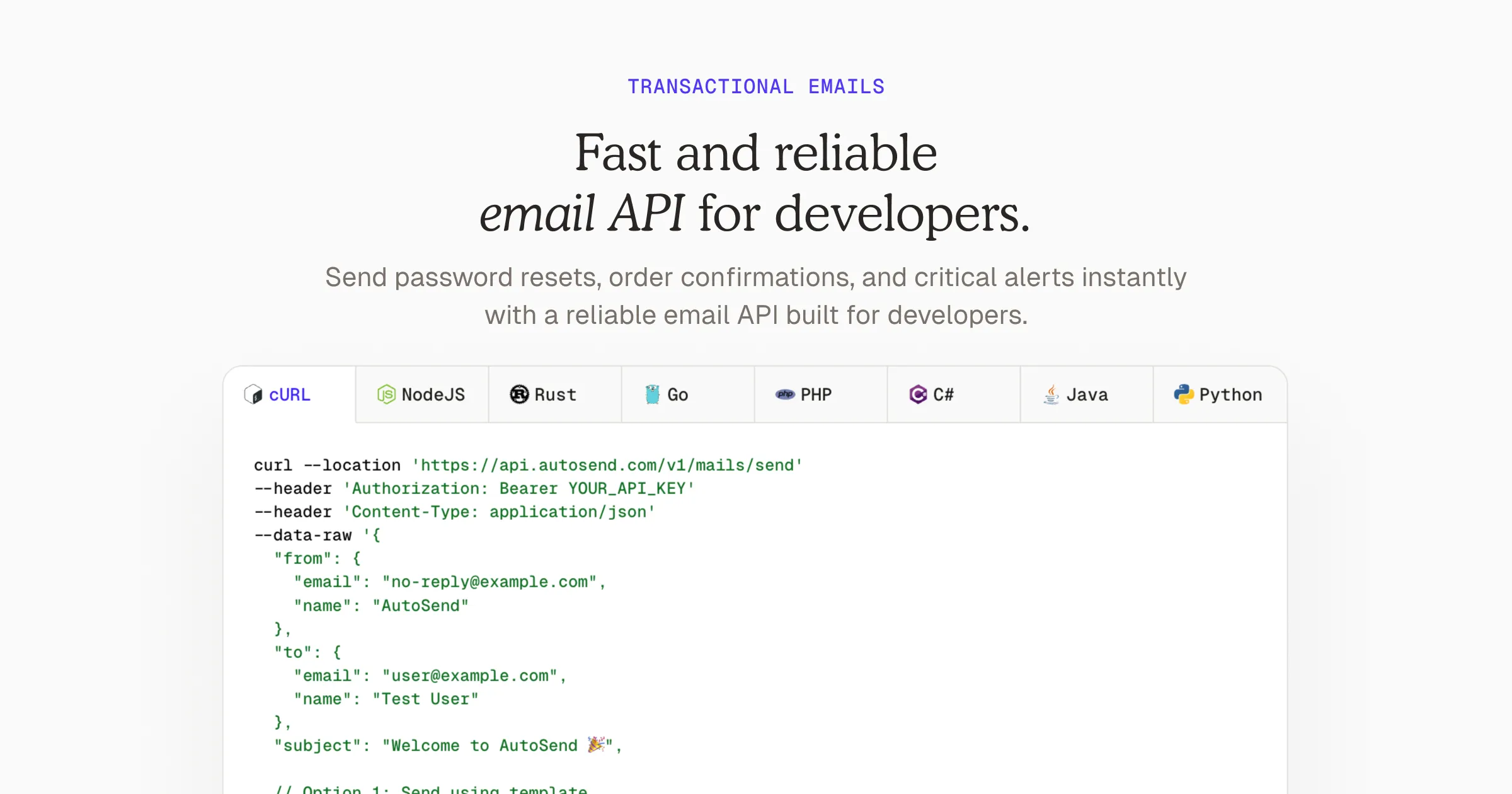The width and height of the screenshot is (1512, 794).
Task: Open the Python tab label
Action: (1230, 394)
